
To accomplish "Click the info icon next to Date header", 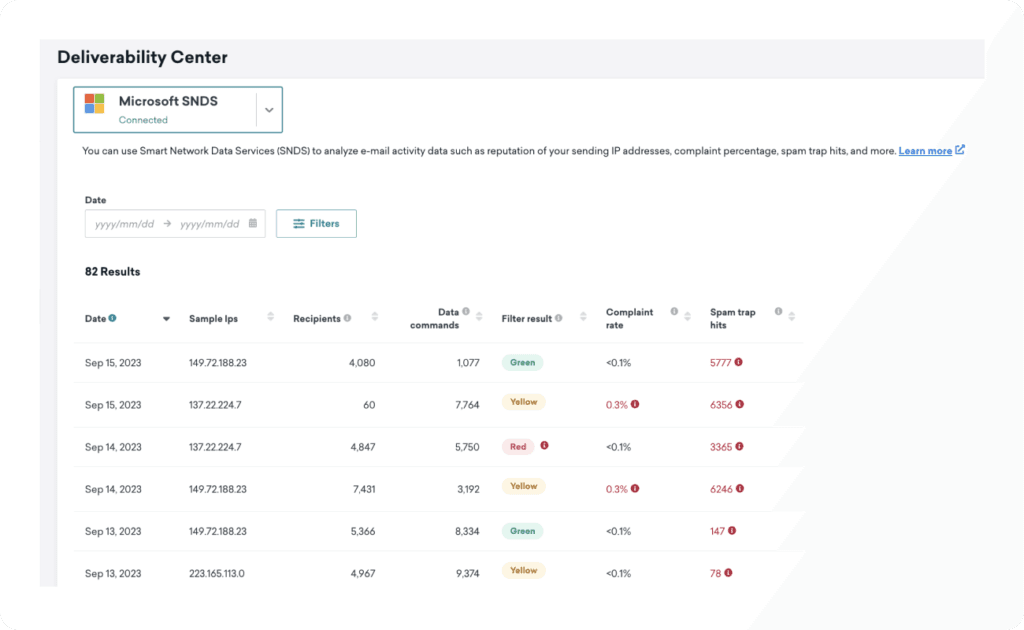I will pos(113,318).
